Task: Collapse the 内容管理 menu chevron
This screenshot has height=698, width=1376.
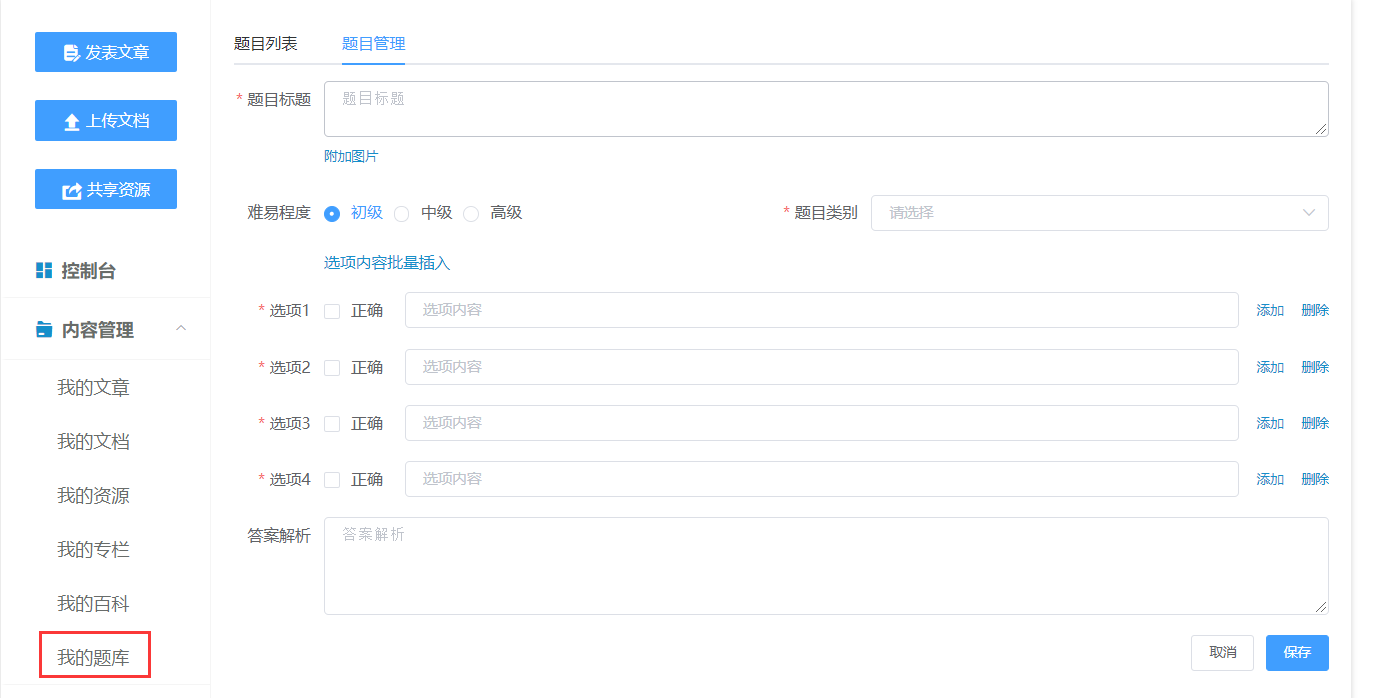Action: tap(181, 329)
